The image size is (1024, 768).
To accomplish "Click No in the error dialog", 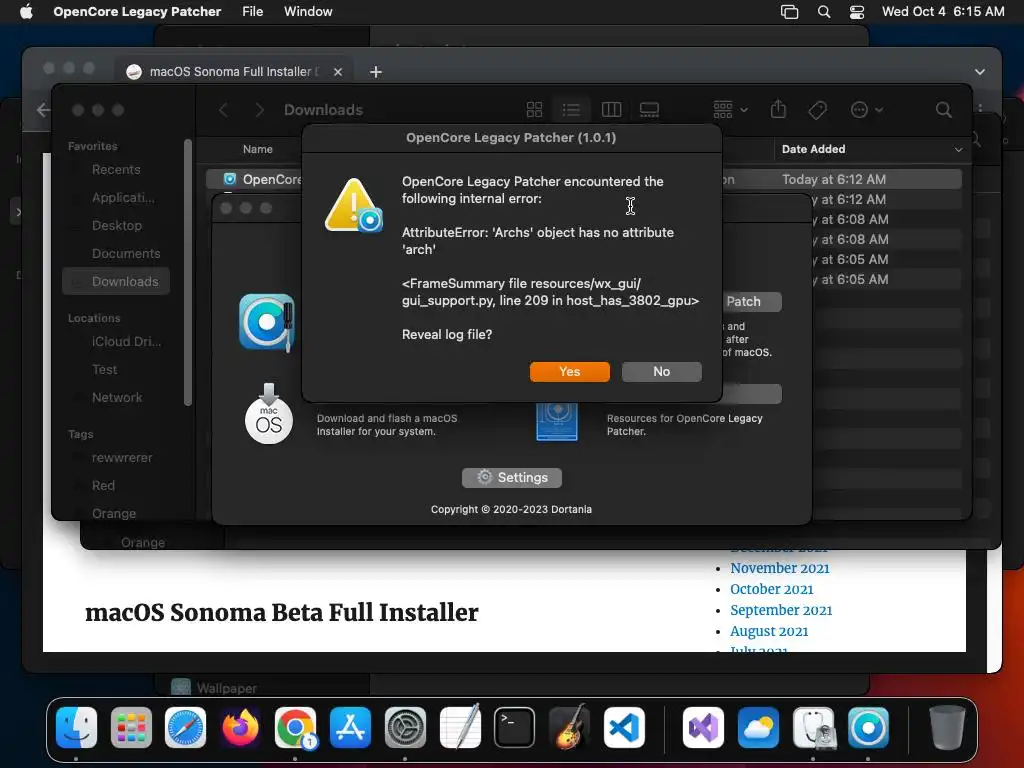I will (x=662, y=372).
